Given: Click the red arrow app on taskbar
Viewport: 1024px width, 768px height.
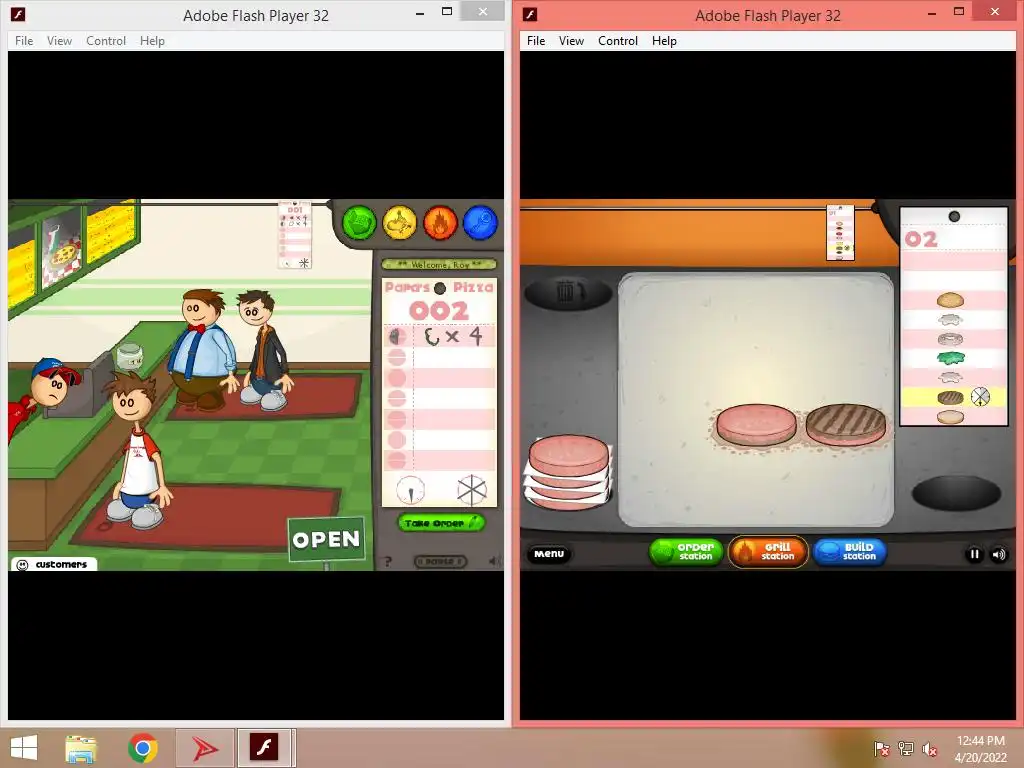Looking at the screenshot, I should 205,748.
